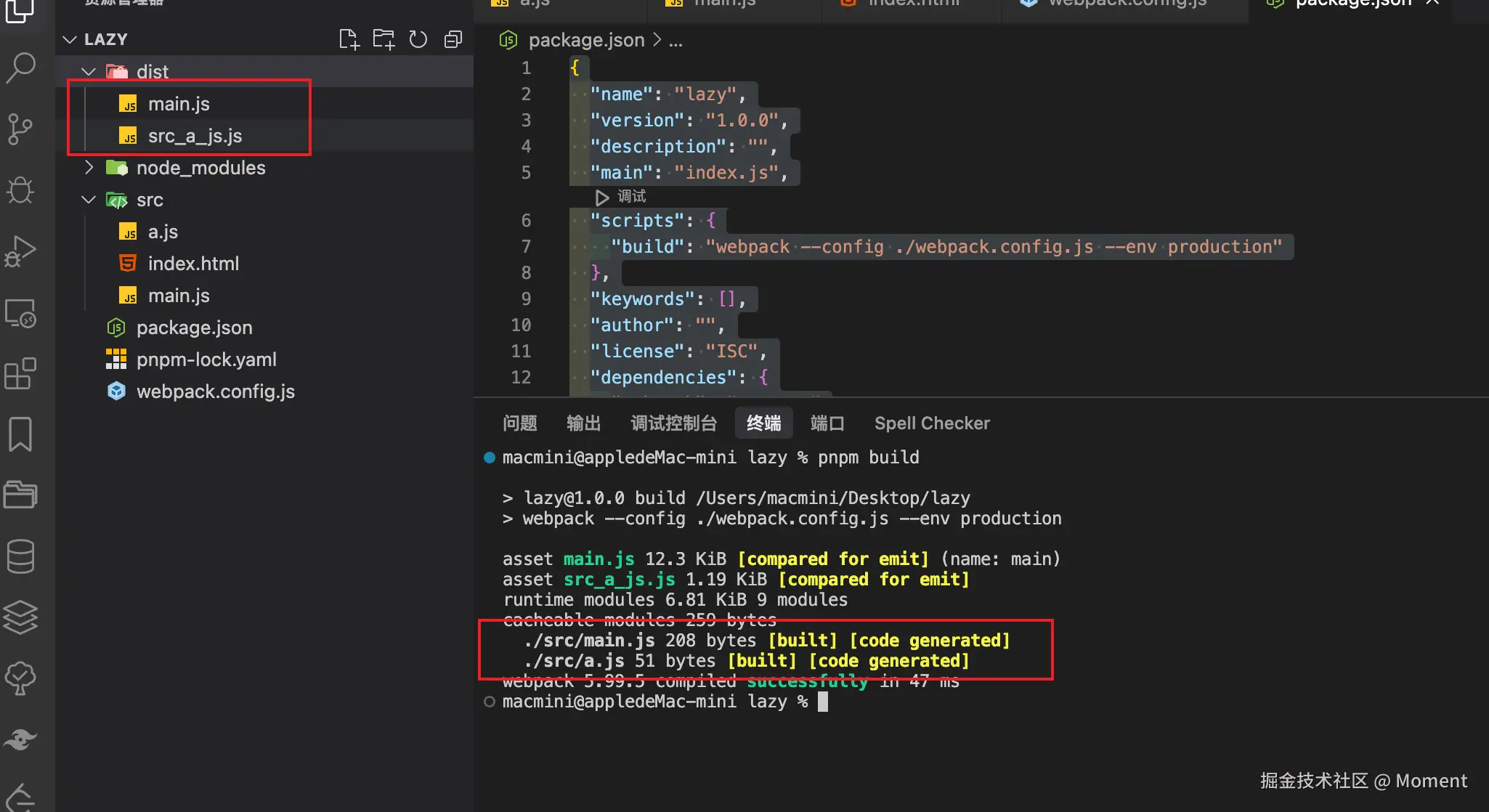Refresh the explorer file tree
This screenshot has width=1489, height=812.
point(418,39)
